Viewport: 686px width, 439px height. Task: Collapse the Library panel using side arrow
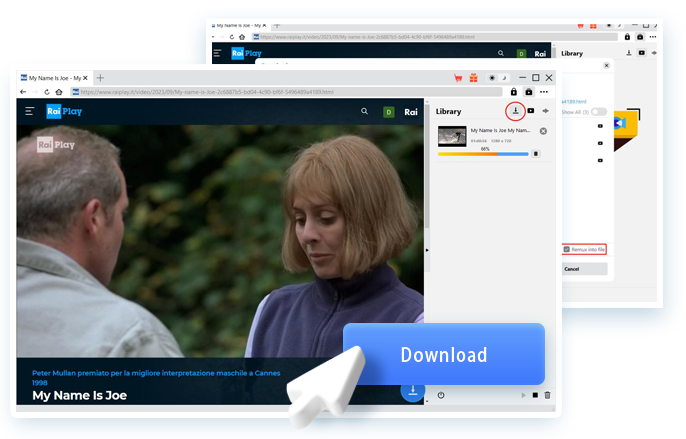tap(427, 250)
